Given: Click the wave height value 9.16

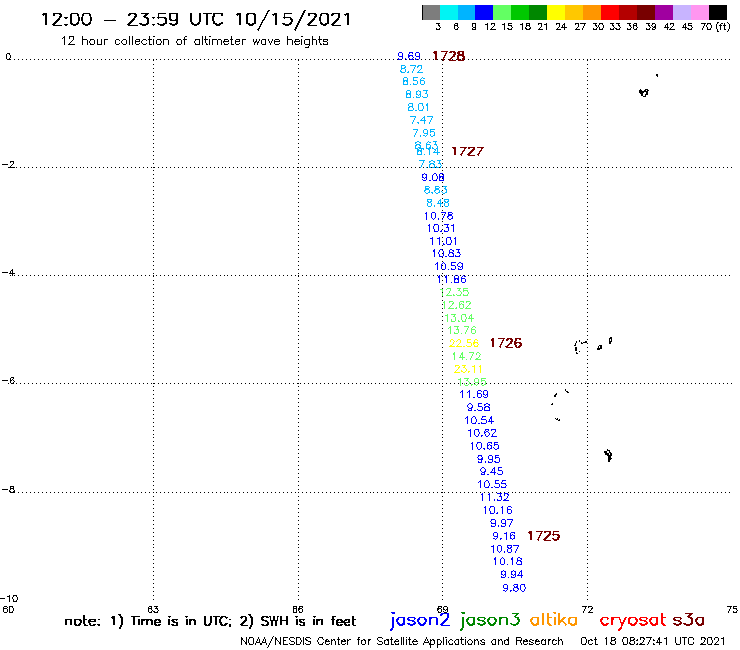Looking at the screenshot, I should tap(504, 536).
